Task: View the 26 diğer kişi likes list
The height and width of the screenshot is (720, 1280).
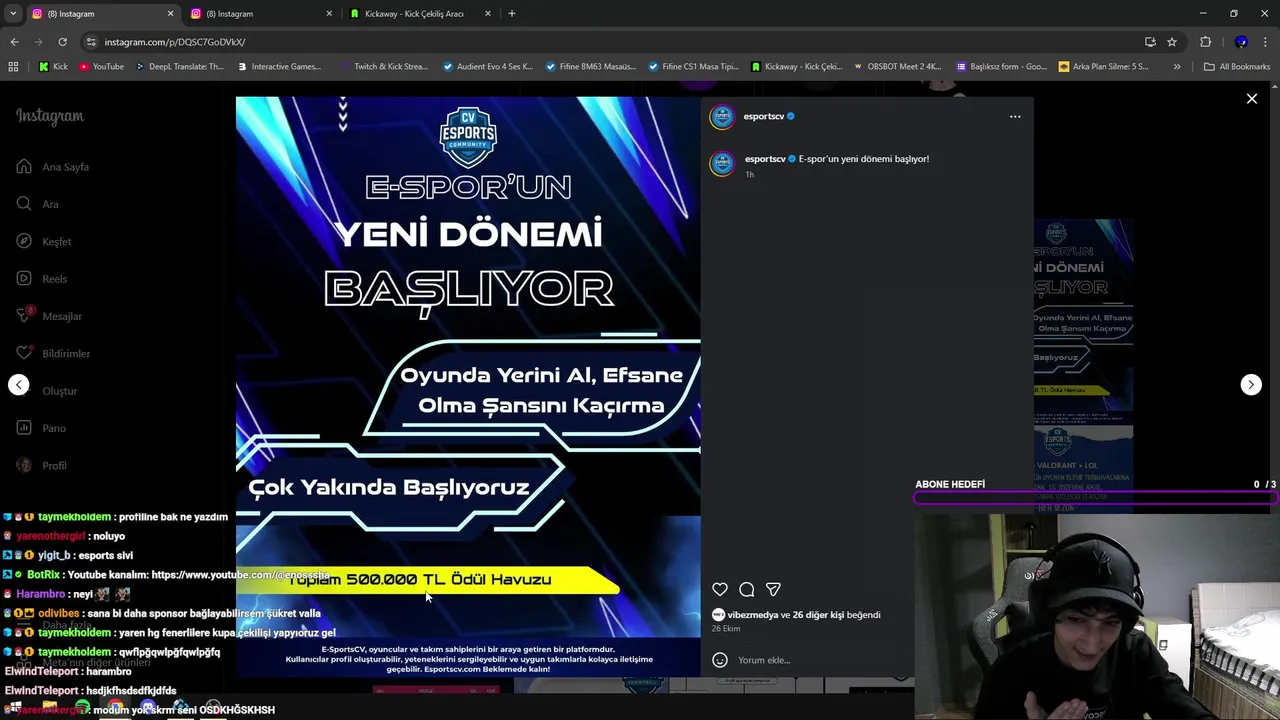Action: 820,615
